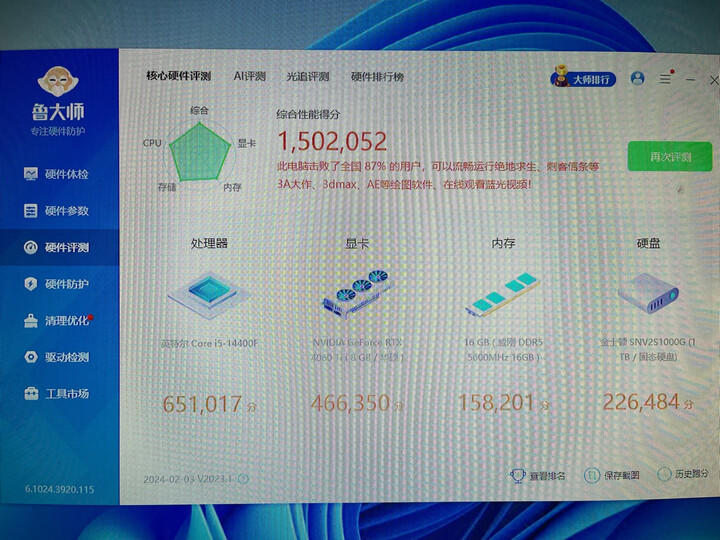Click 16 GB DDR5 5600MHz memory text
The image size is (720, 540).
coord(503,349)
